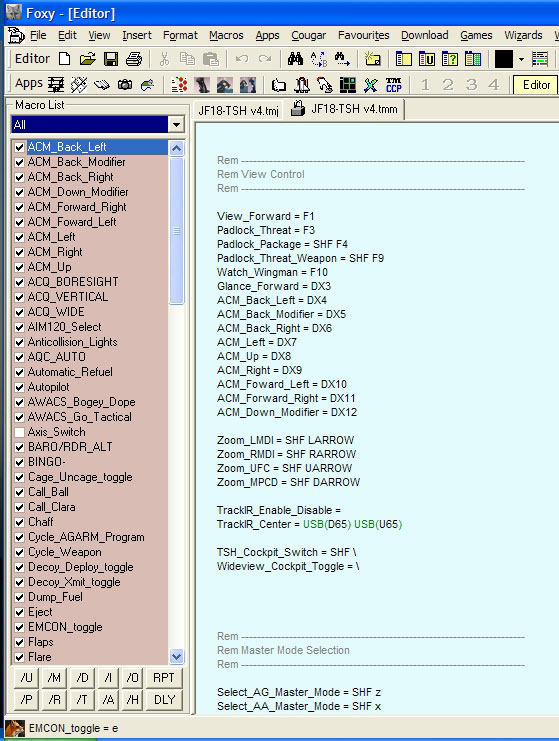Enable the Axis_Switch macro checkbox
Viewport: 559px width, 741px height.
click(x=19, y=432)
